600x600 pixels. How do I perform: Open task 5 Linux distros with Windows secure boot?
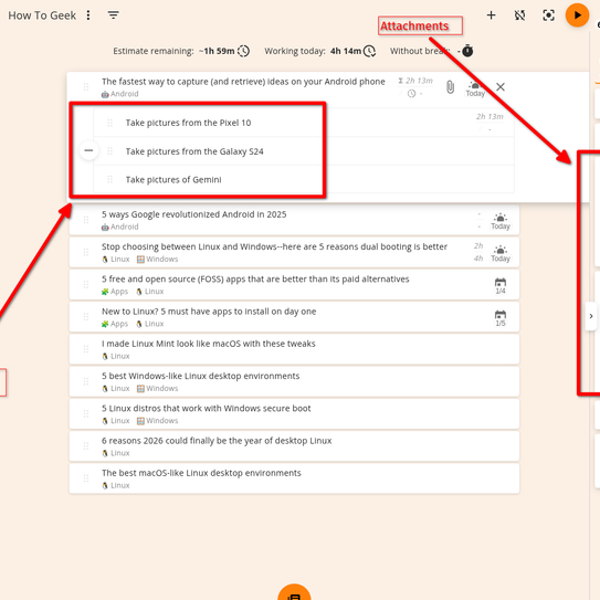[x=206, y=408]
